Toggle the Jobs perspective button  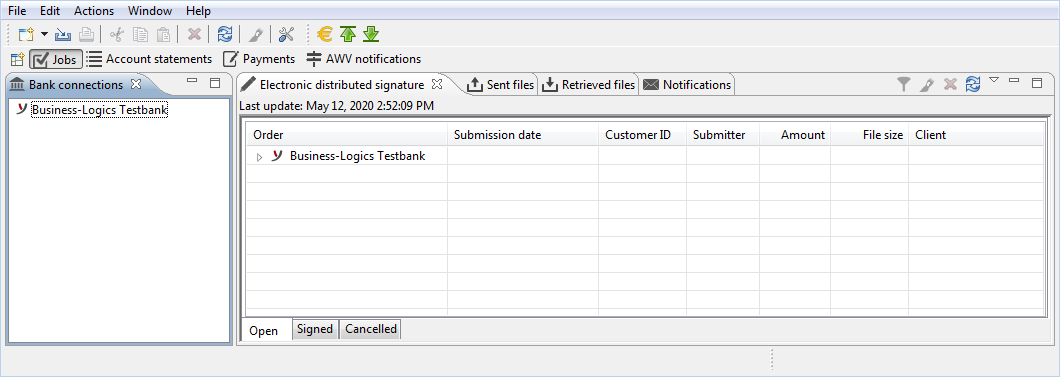click(x=55, y=59)
